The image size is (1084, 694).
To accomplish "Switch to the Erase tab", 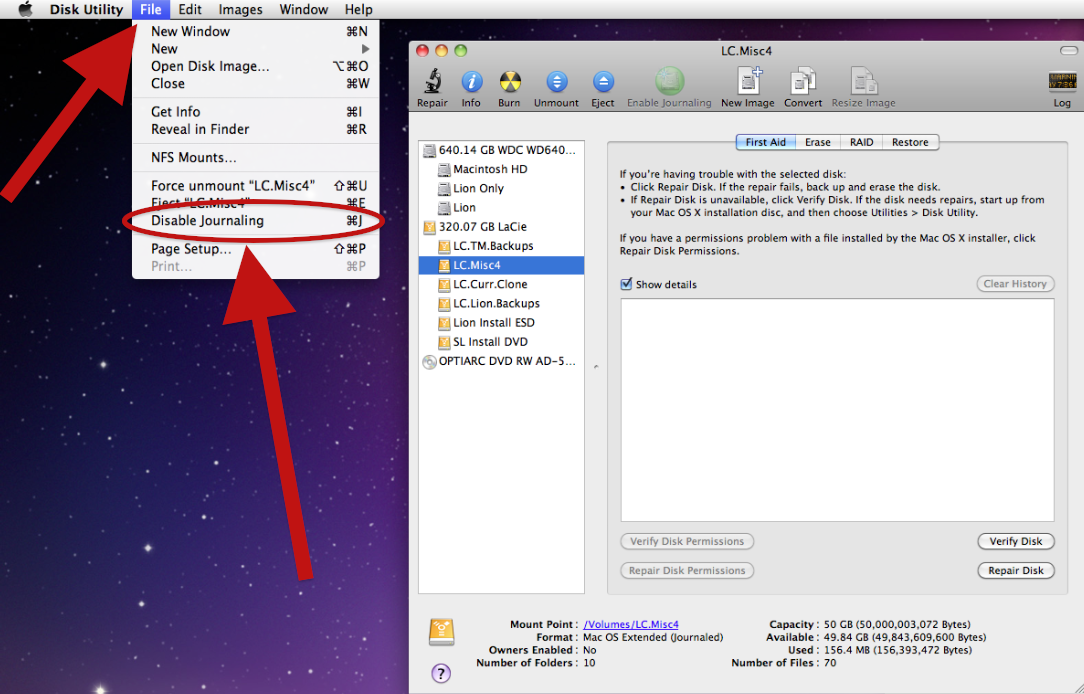I will coord(818,142).
